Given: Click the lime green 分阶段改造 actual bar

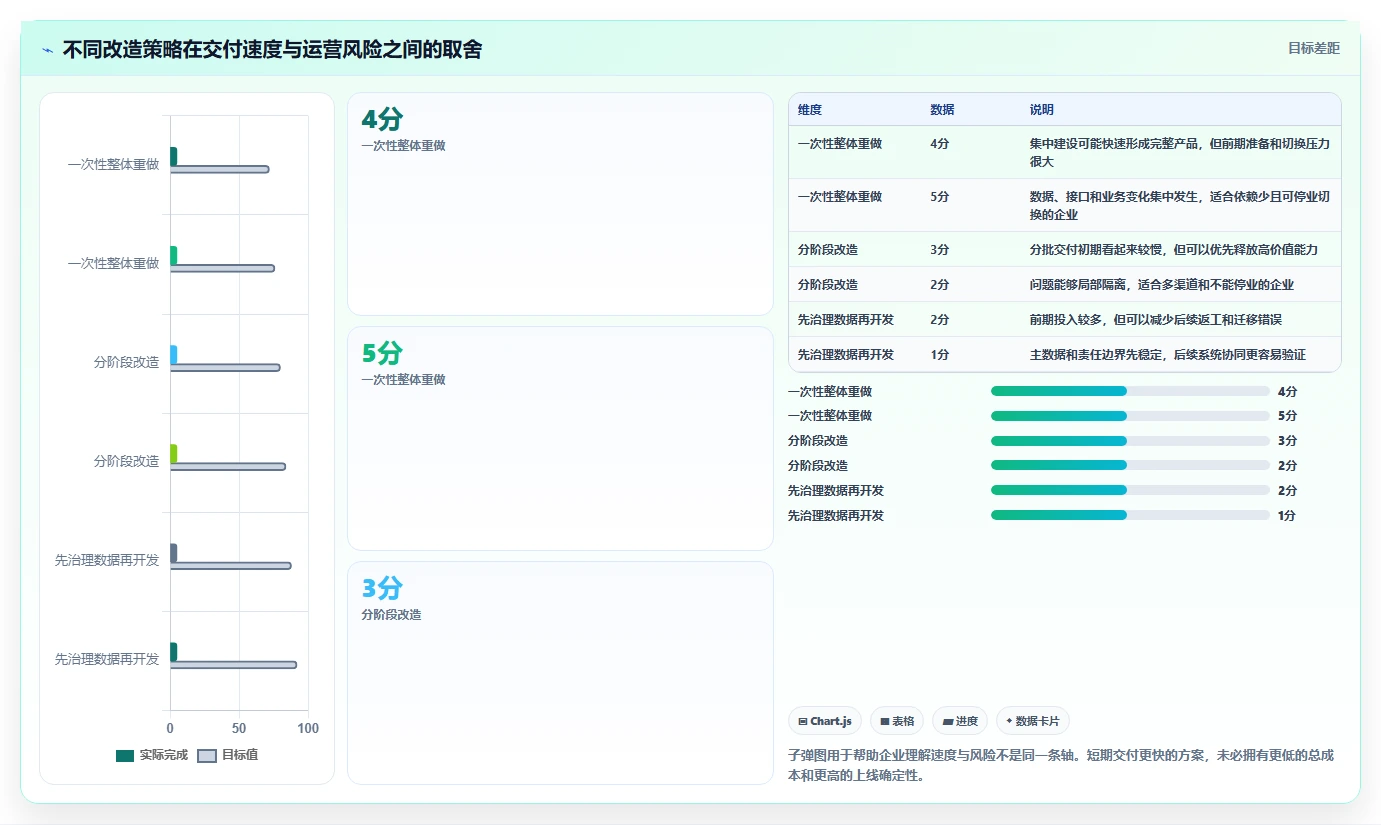Looking at the screenshot, I should (x=174, y=454).
